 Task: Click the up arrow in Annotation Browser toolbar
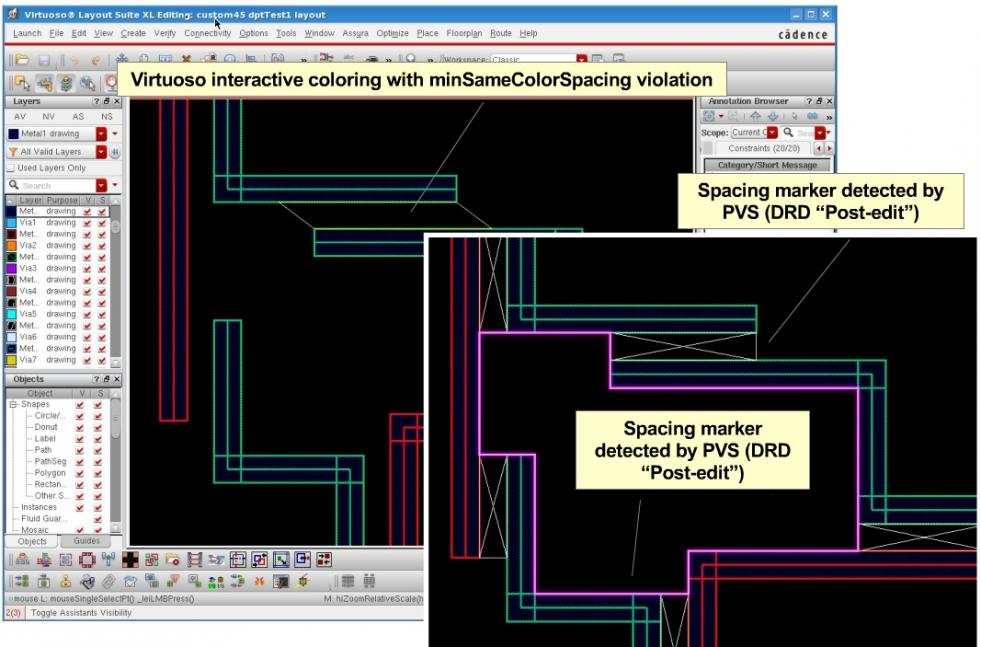pos(755,116)
